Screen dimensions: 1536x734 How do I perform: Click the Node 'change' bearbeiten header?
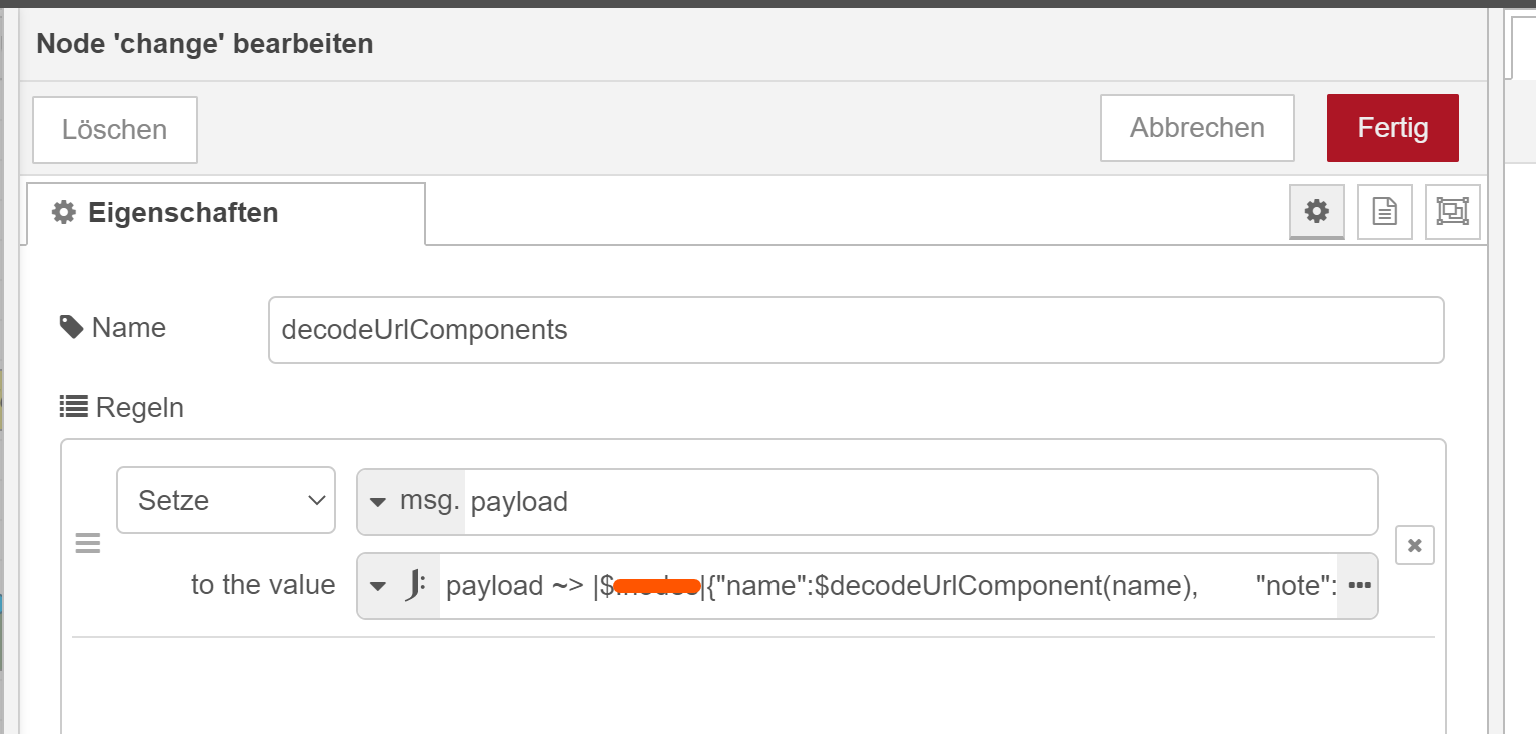tap(205, 44)
